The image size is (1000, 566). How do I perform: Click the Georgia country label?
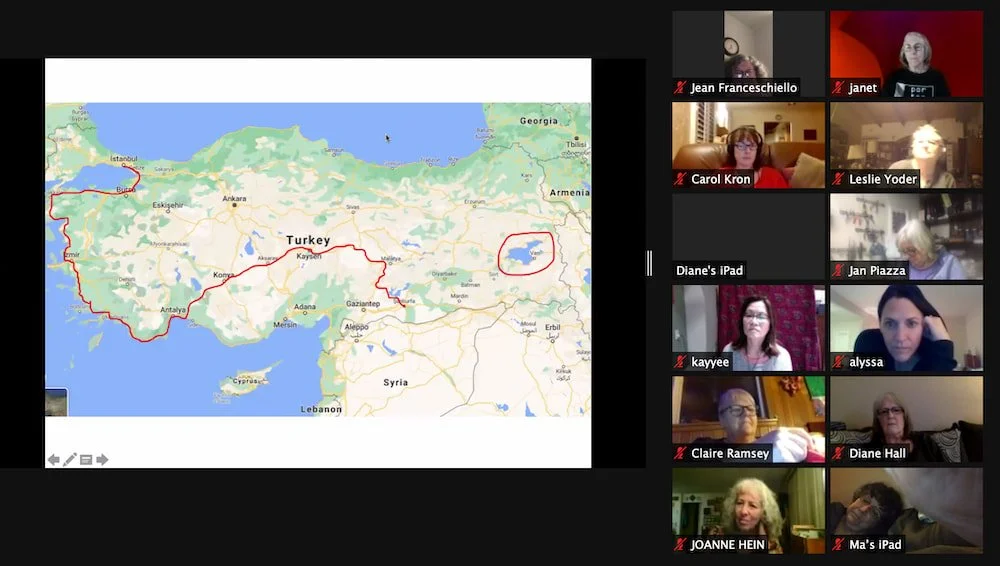coord(539,121)
